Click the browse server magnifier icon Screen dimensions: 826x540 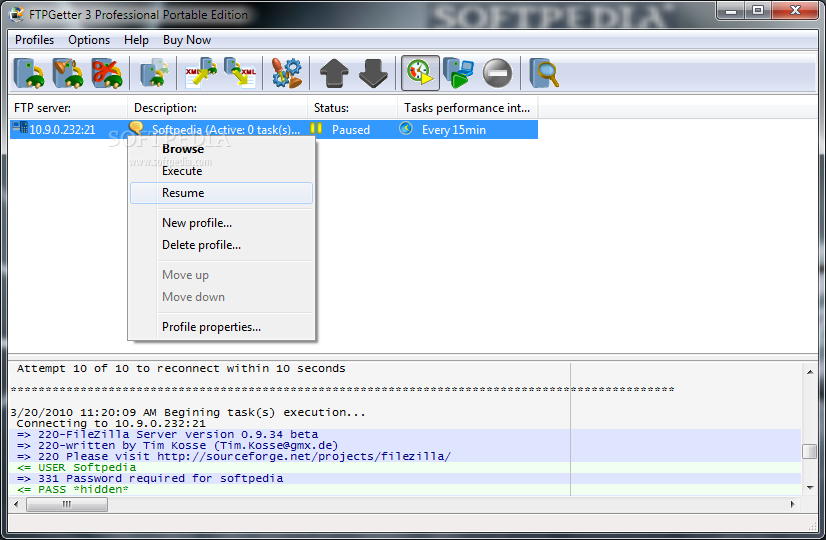click(x=544, y=73)
